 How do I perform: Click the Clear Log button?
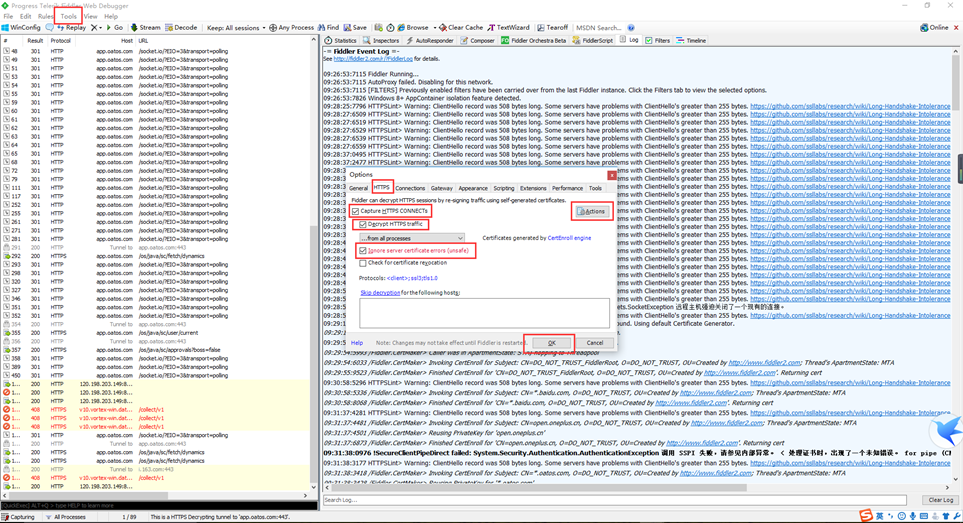(x=940, y=500)
